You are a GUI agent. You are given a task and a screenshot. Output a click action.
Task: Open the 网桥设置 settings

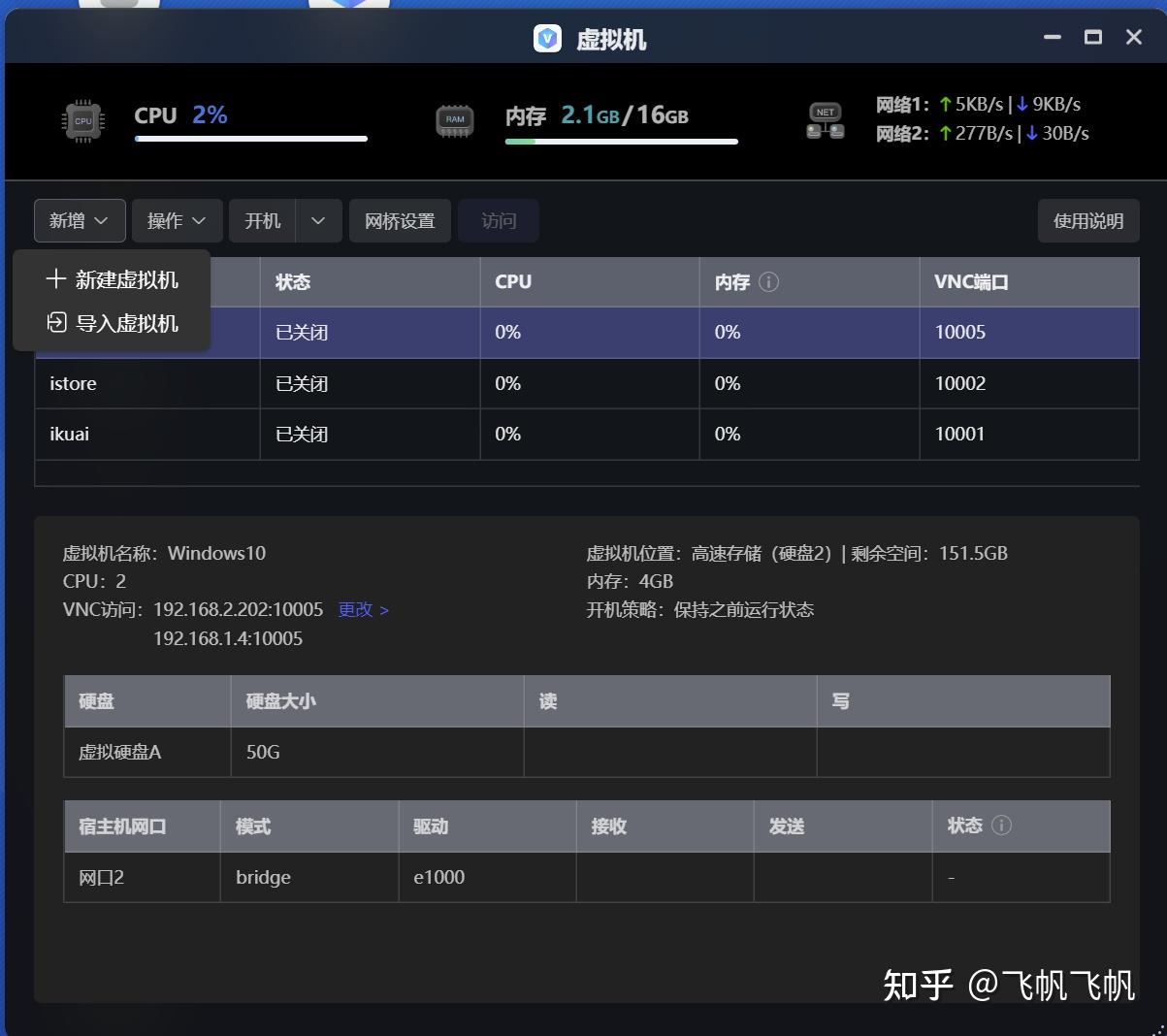(400, 220)
